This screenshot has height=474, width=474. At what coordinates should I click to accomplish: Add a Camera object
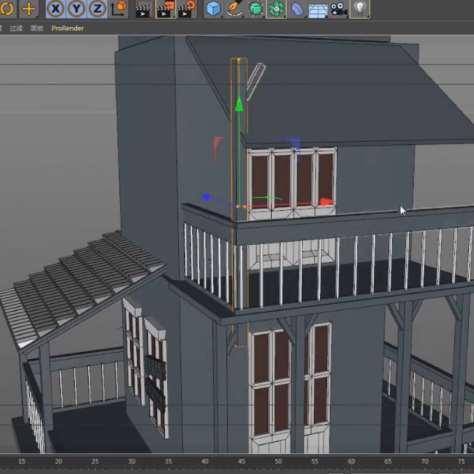(x=338, y=9)
